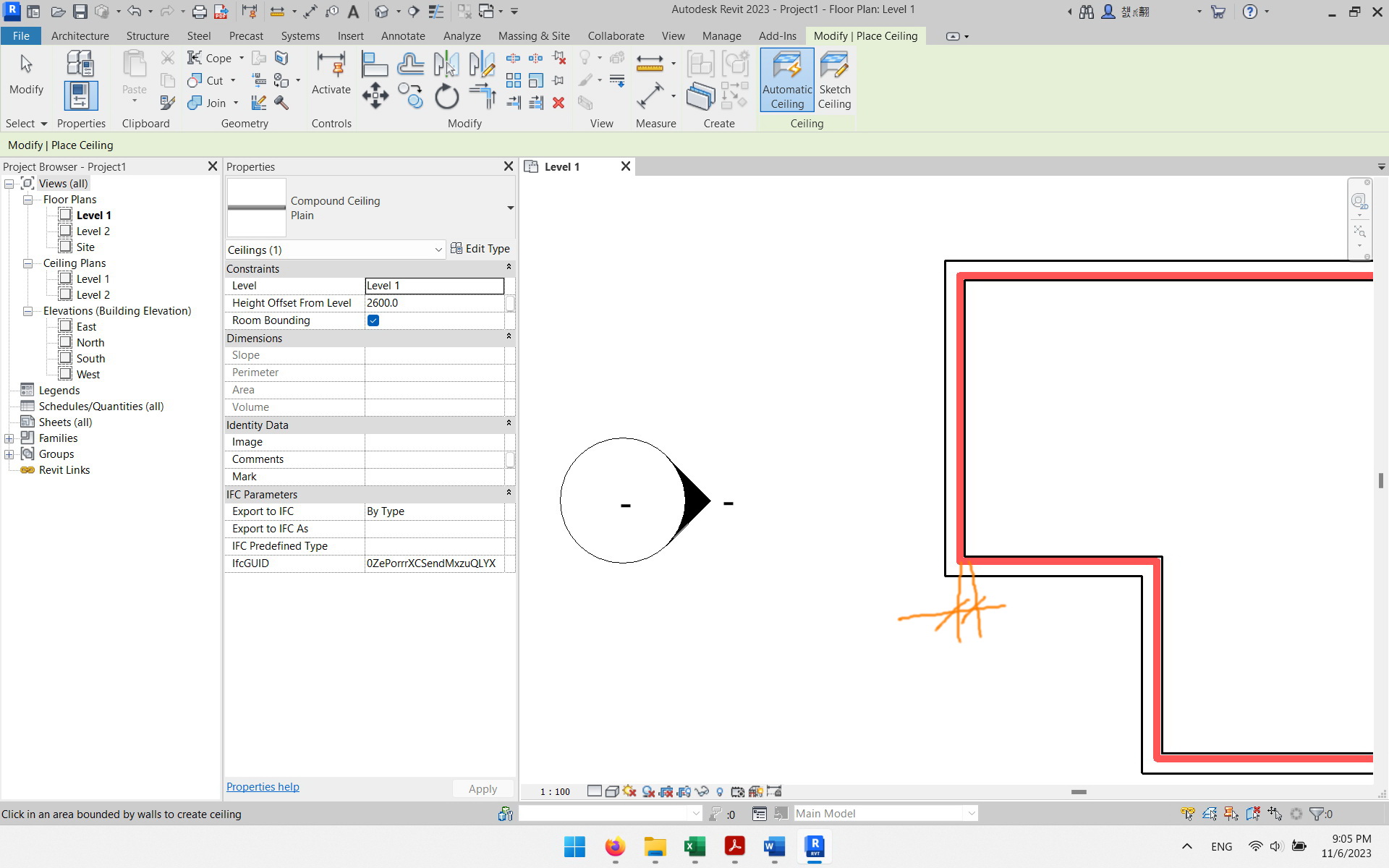Check the East elevation checkbox
1389x868 pixels.
click(x=65, y=326)
